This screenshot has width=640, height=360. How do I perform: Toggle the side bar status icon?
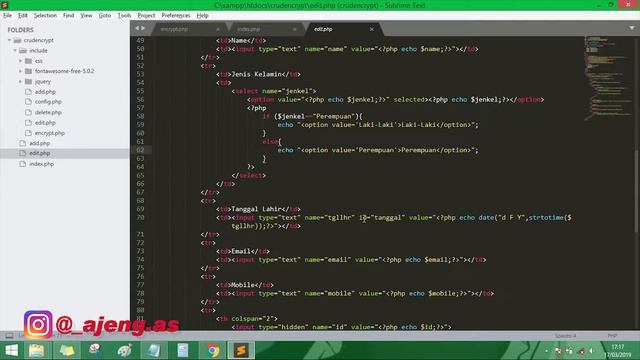pyautogui.click(x=9, y=336)
